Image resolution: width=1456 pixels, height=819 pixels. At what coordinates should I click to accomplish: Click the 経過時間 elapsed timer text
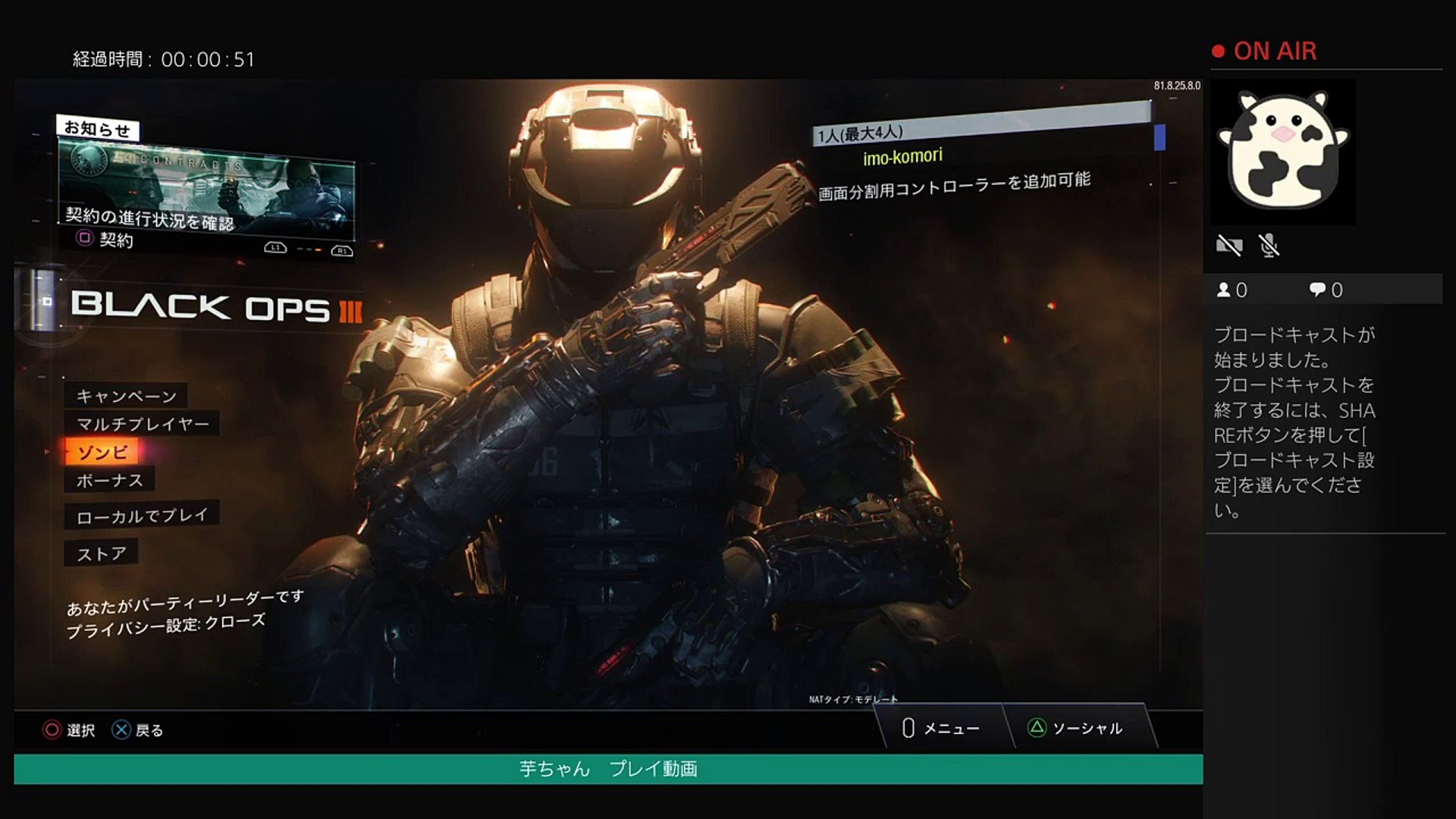[164, 59]
